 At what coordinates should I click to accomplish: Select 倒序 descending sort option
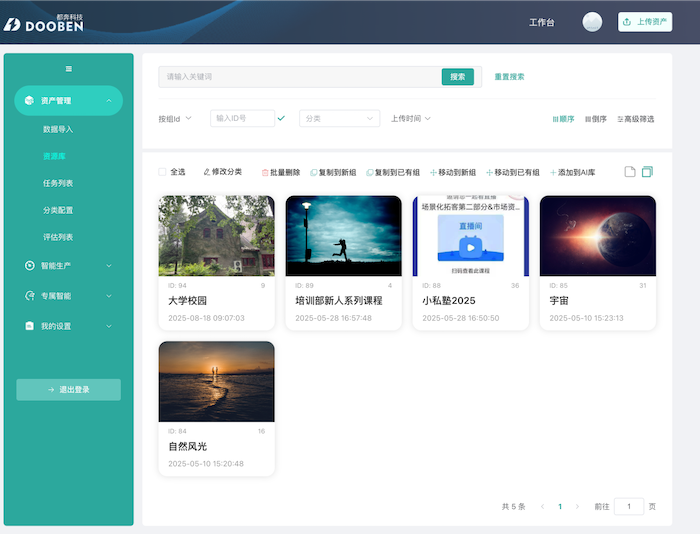(x=596, y=119)
